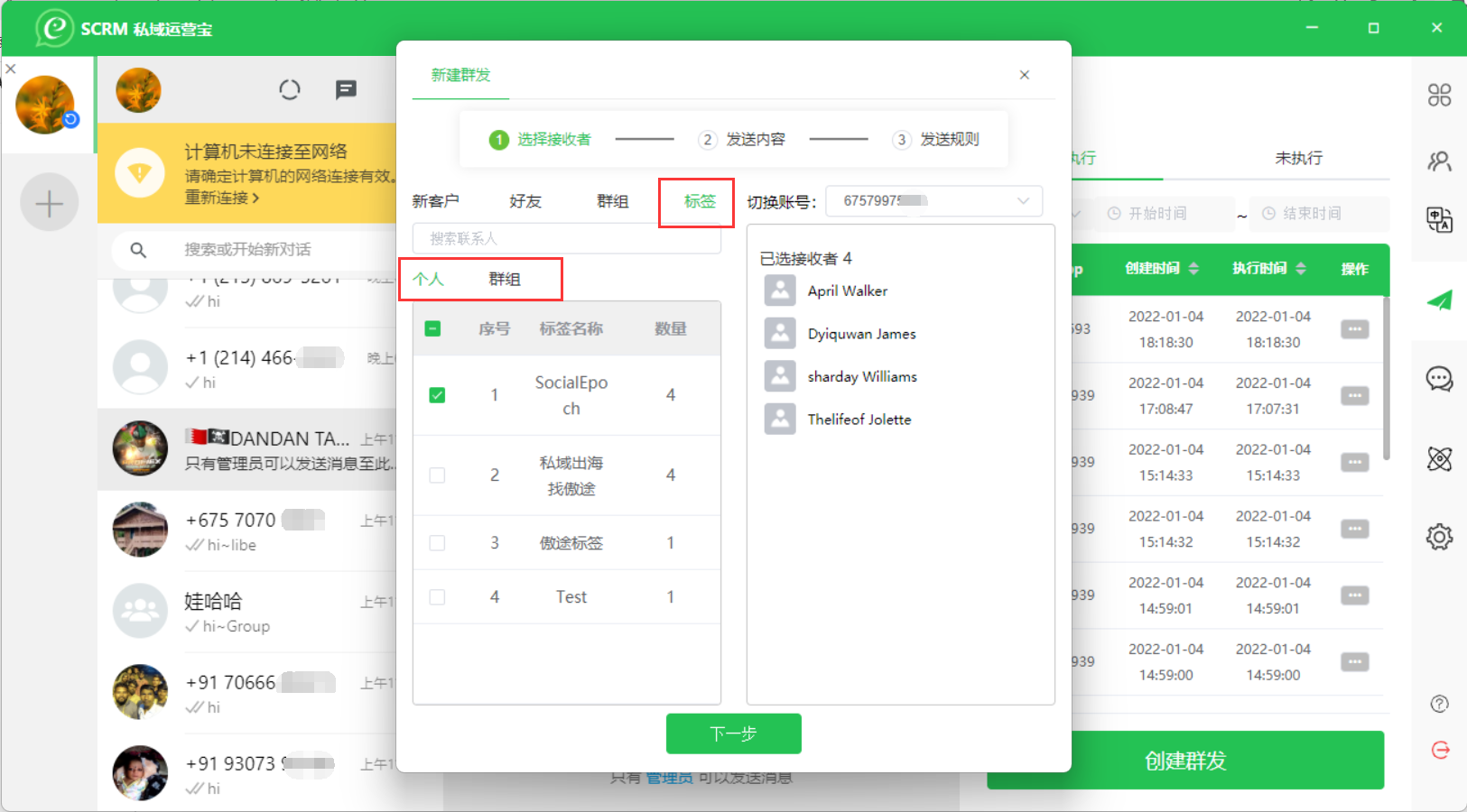
Task: Open the 娃哈哈 group chat
Action: point(247,612)
